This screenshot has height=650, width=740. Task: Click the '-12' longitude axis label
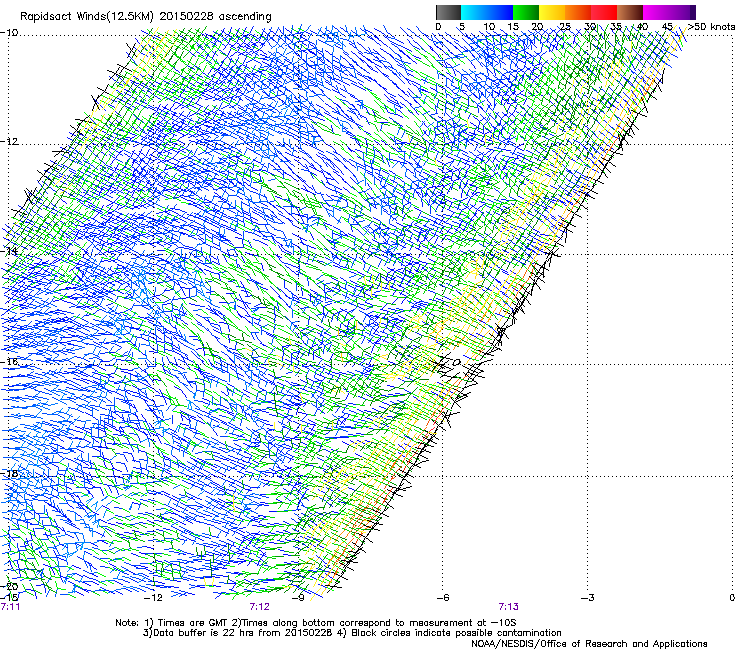coord(154,598)
